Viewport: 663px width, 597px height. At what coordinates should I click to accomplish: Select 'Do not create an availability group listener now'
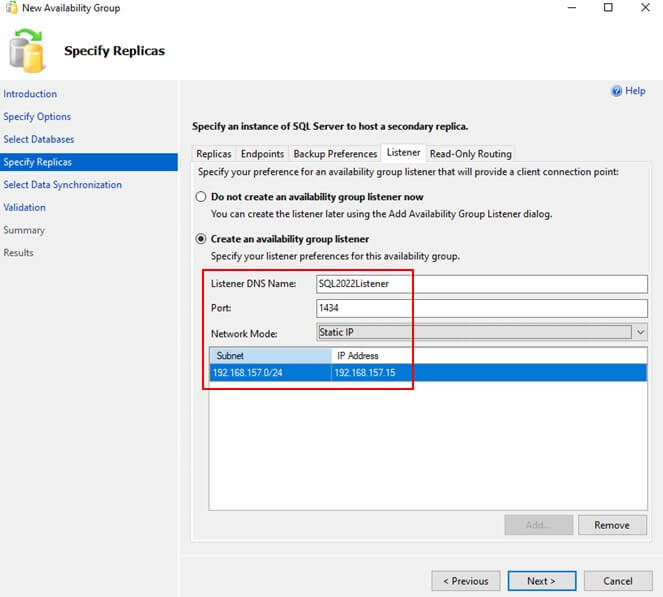tap(201, 197)
